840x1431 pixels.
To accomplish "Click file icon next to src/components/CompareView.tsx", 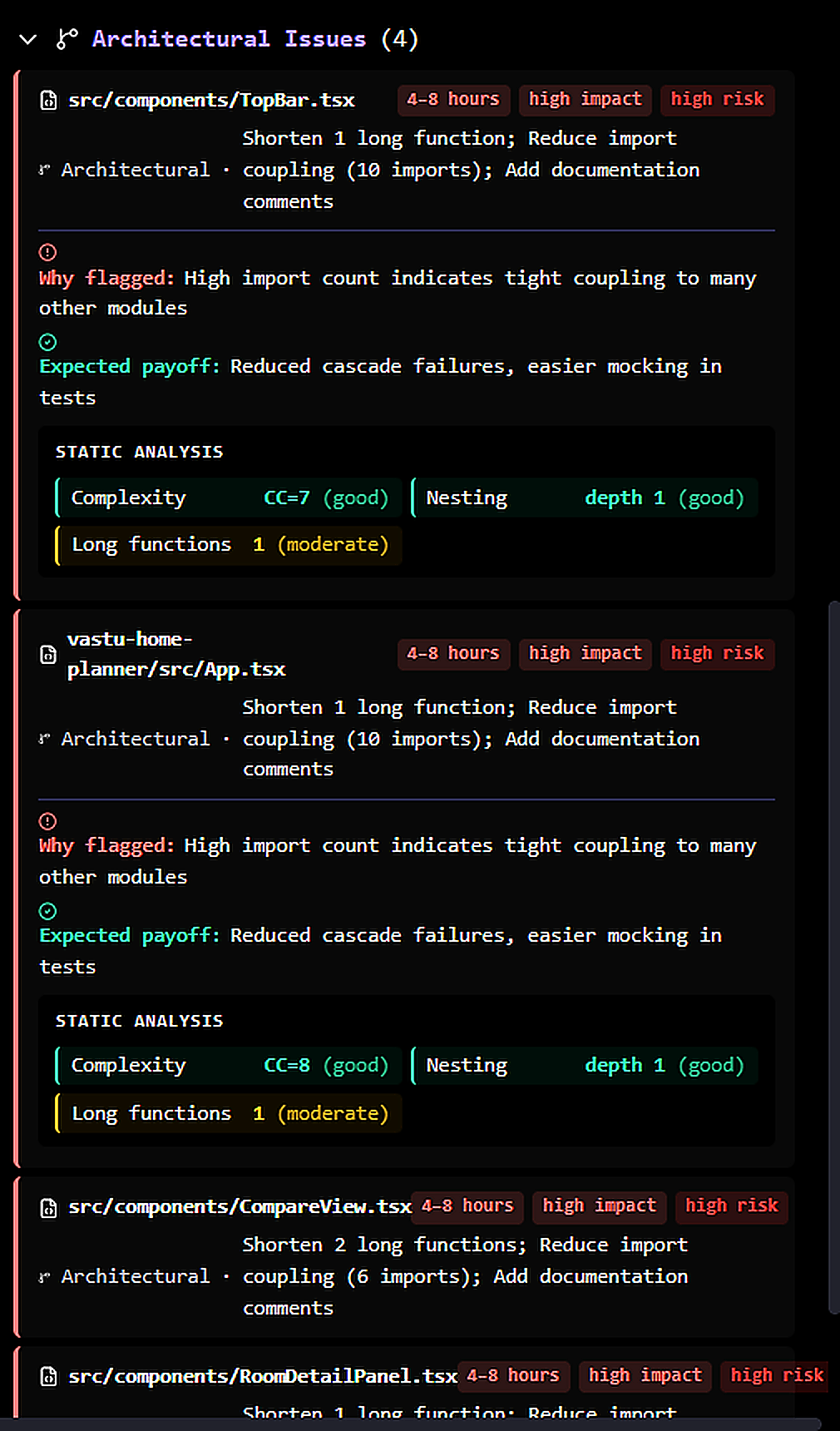I will [x=49, y=1208].
